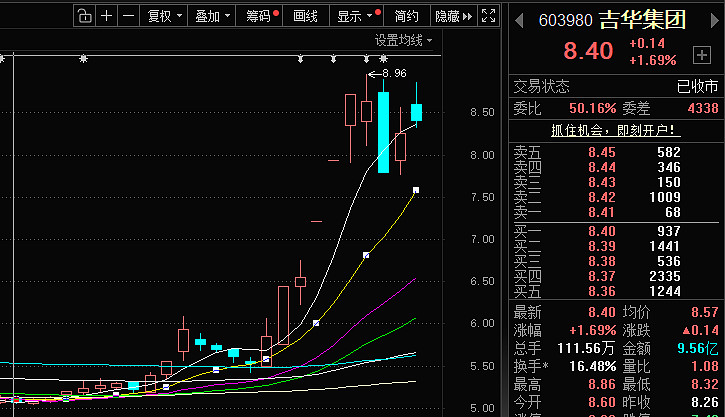Click 今开 value 8.60
725x417 pixels.
click(x=602, y=402)
